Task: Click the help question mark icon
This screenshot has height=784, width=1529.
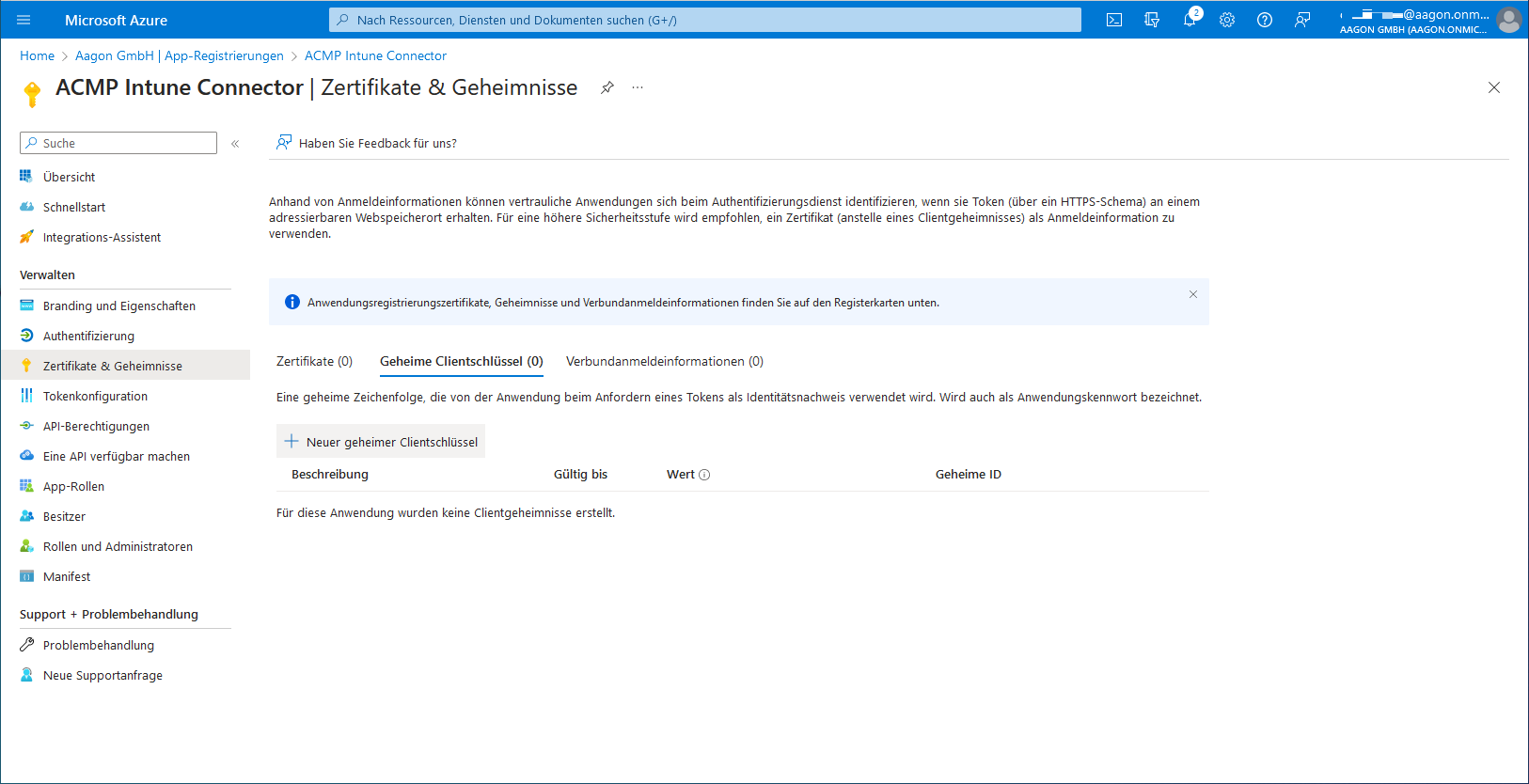Action: (1265, 20)
